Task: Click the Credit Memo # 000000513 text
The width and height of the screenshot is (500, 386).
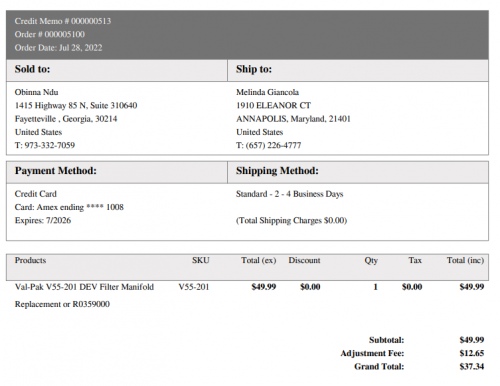Action: tap(63, 21)
